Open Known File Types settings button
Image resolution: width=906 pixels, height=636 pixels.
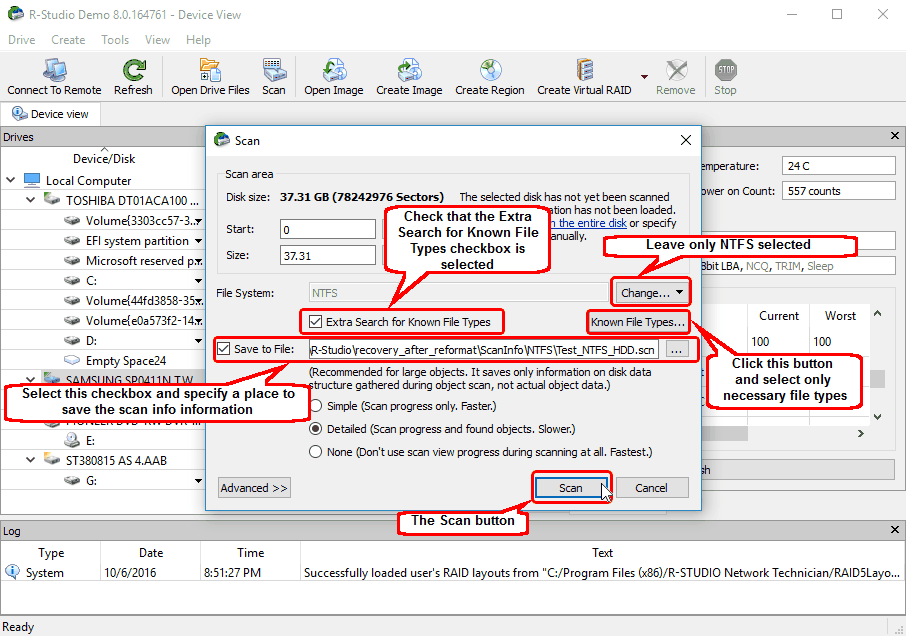tap(638, 322)
